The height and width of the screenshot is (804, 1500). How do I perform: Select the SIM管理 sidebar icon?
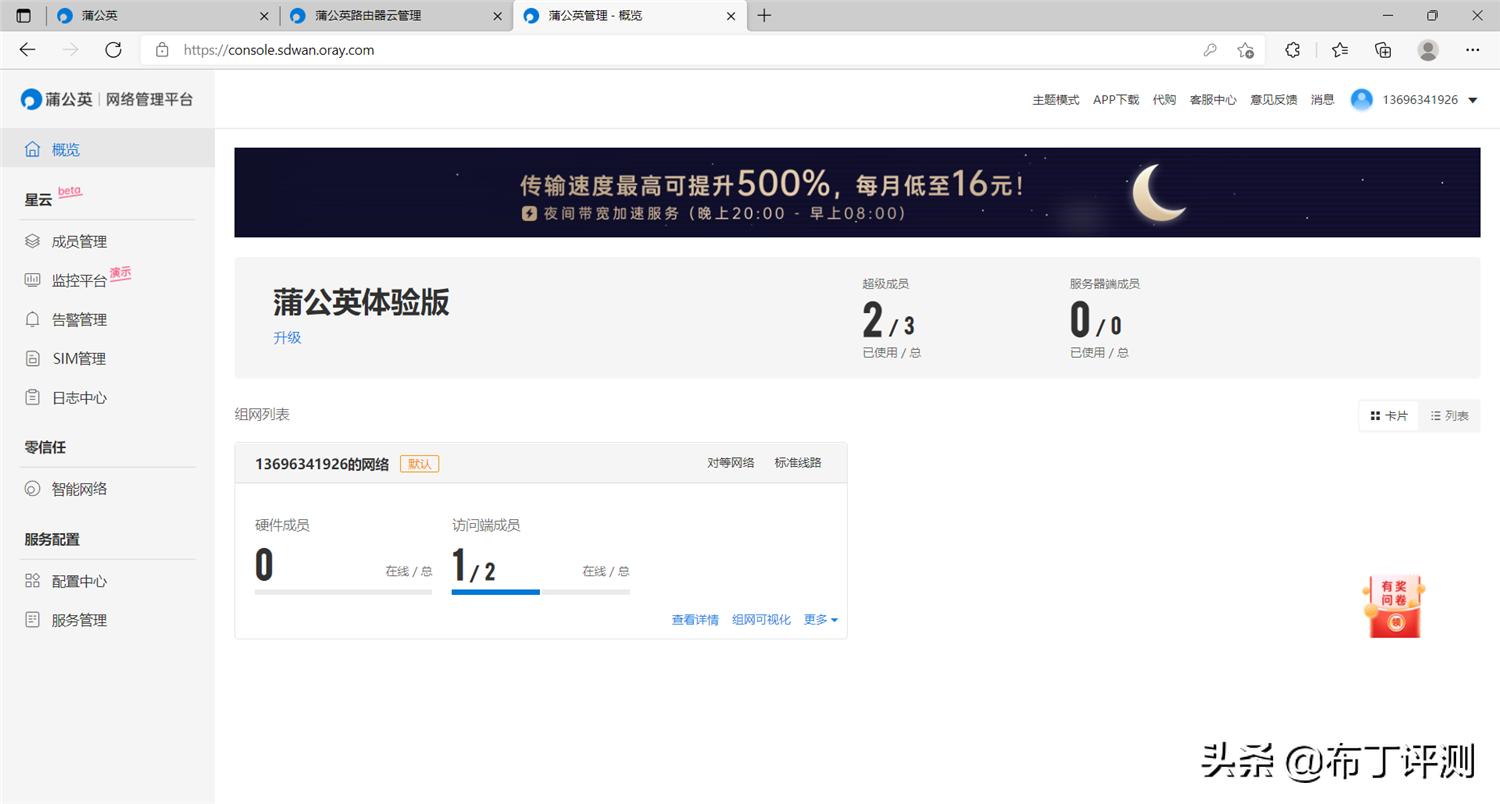coord(32,357)
